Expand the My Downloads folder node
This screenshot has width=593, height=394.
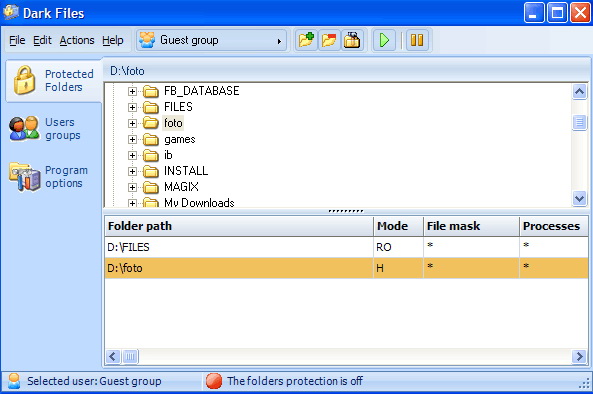tap(132, 203)
